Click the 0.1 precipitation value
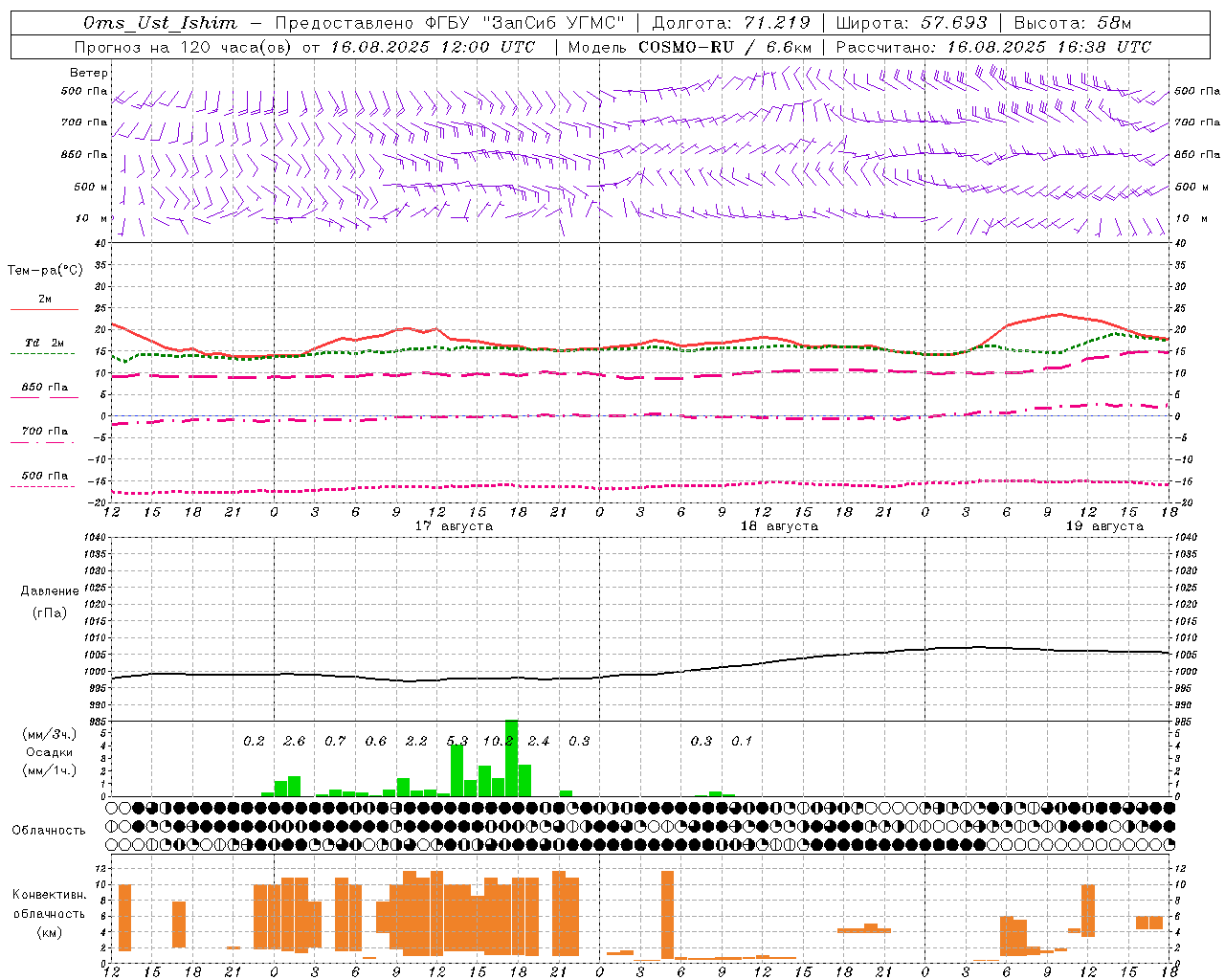1225x980 pixels. pos(742,742)
